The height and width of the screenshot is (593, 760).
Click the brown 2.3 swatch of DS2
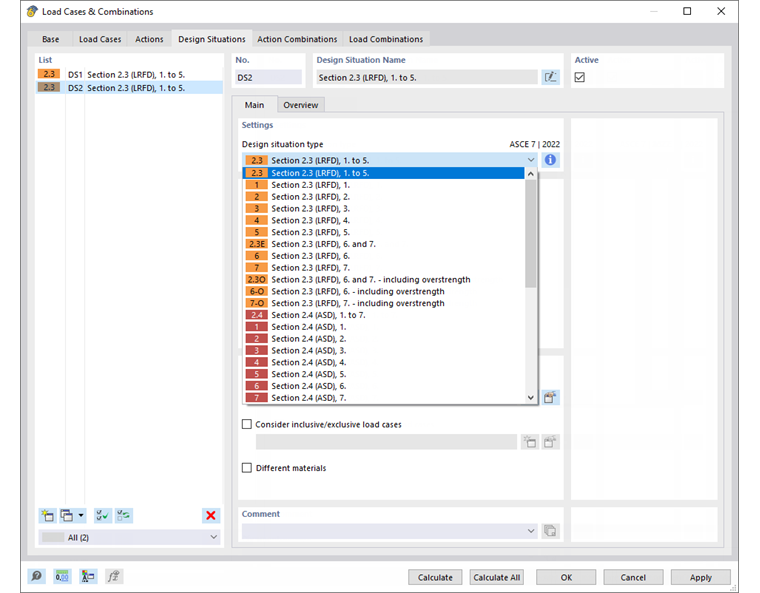click(49, 87)
